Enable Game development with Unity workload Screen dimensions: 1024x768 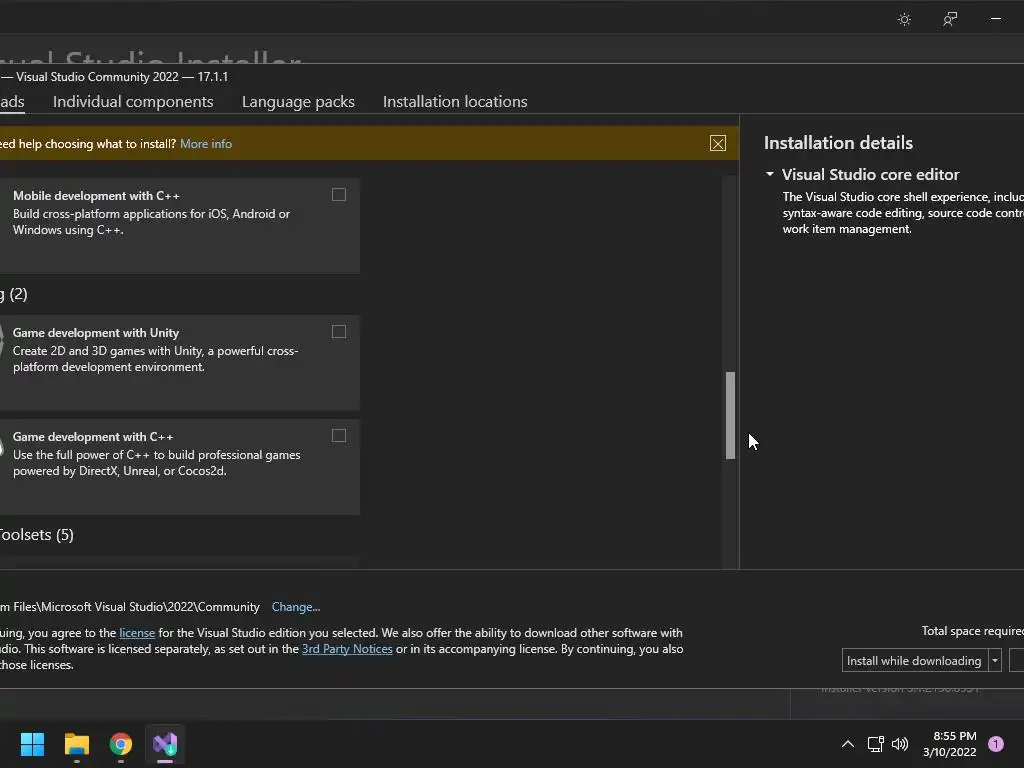[339, 332]
